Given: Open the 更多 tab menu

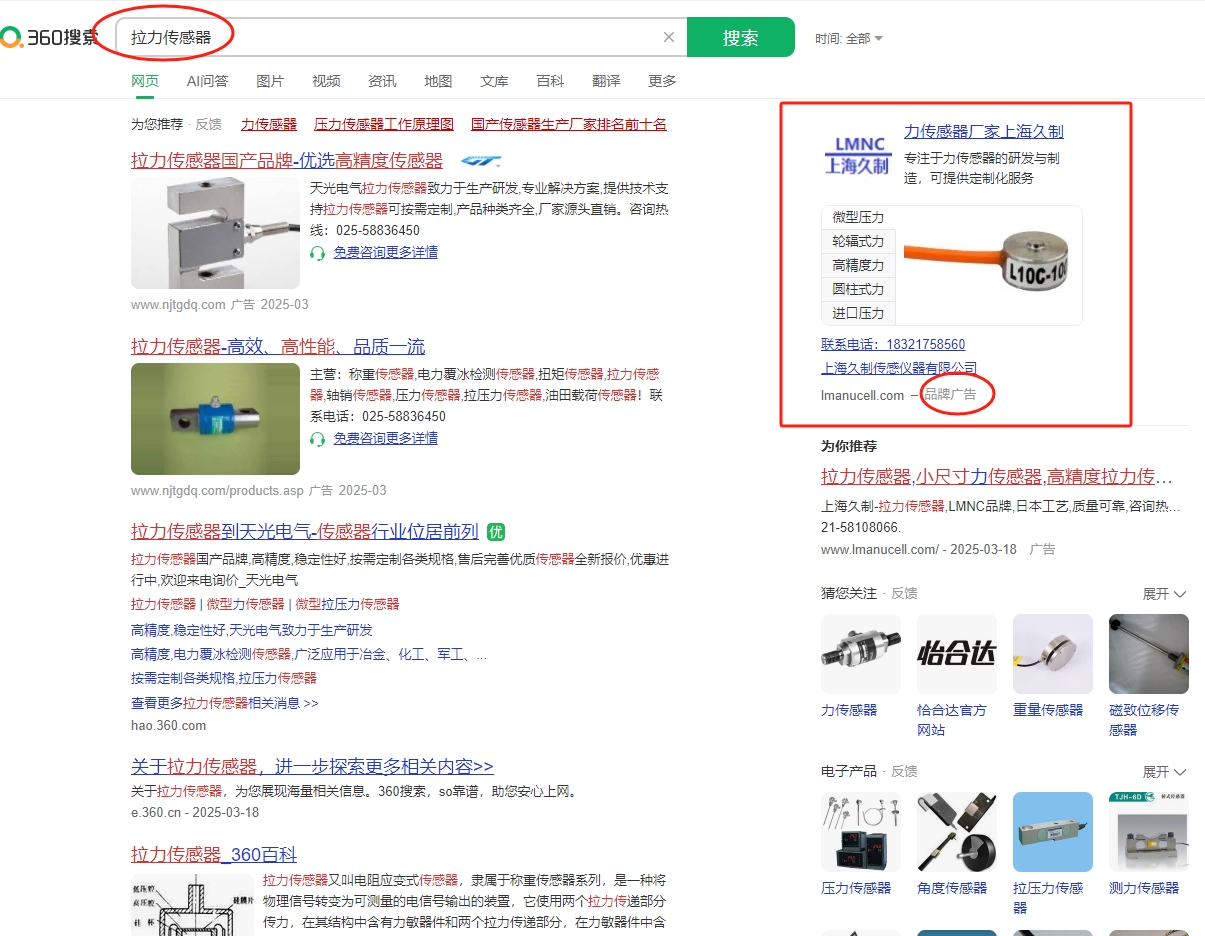Looking at the screenshot, I should [662, 81].
